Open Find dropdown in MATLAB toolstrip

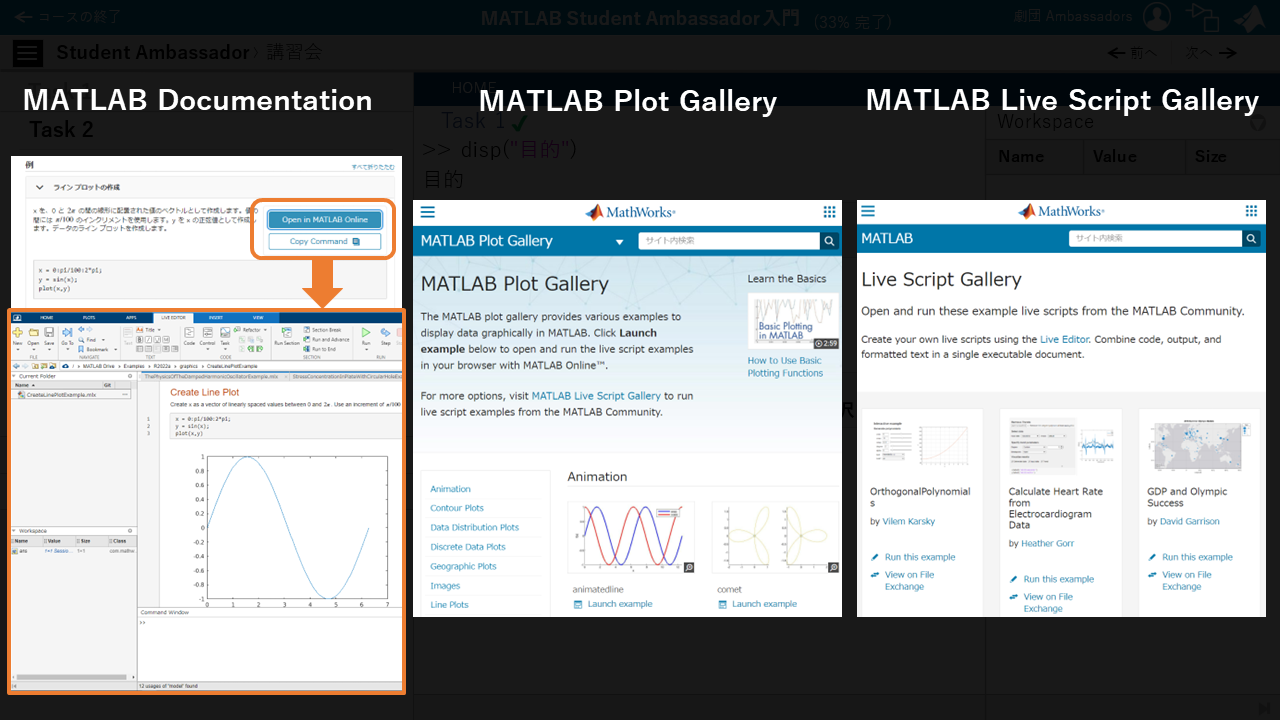click(x=92, y=340)
